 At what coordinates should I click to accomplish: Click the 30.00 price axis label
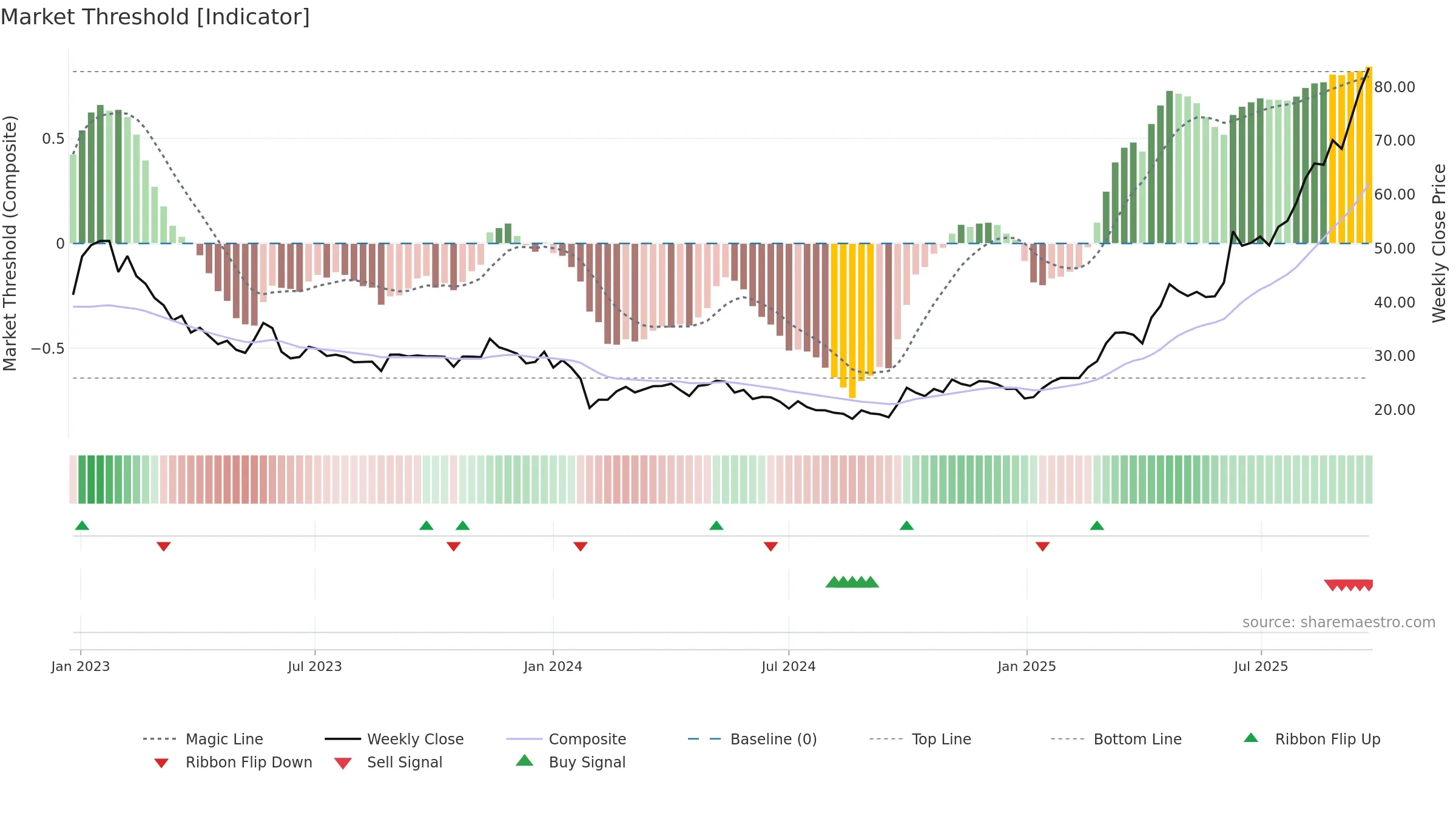(1395, 356)
